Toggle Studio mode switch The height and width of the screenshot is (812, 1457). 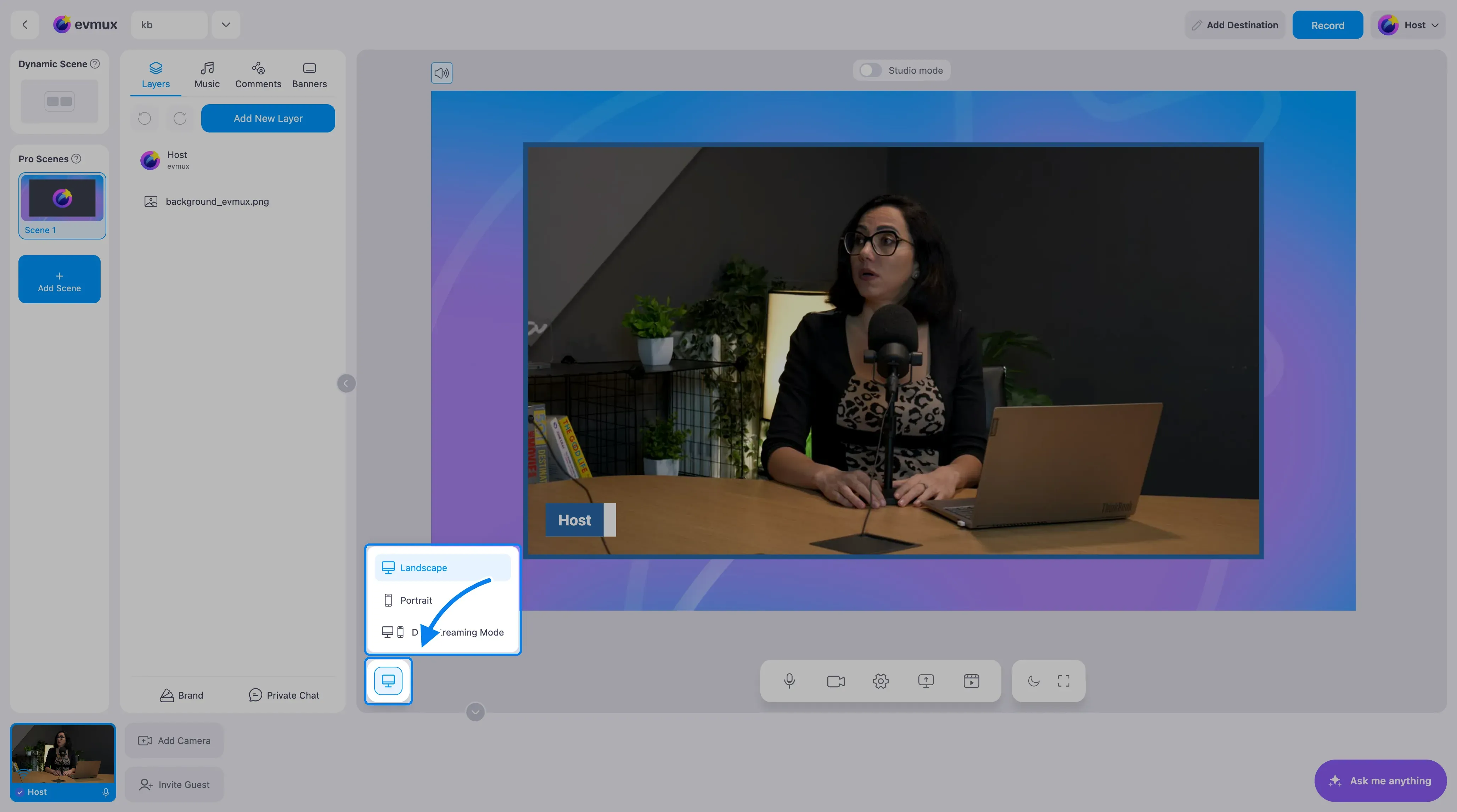[x=870, y=70]
